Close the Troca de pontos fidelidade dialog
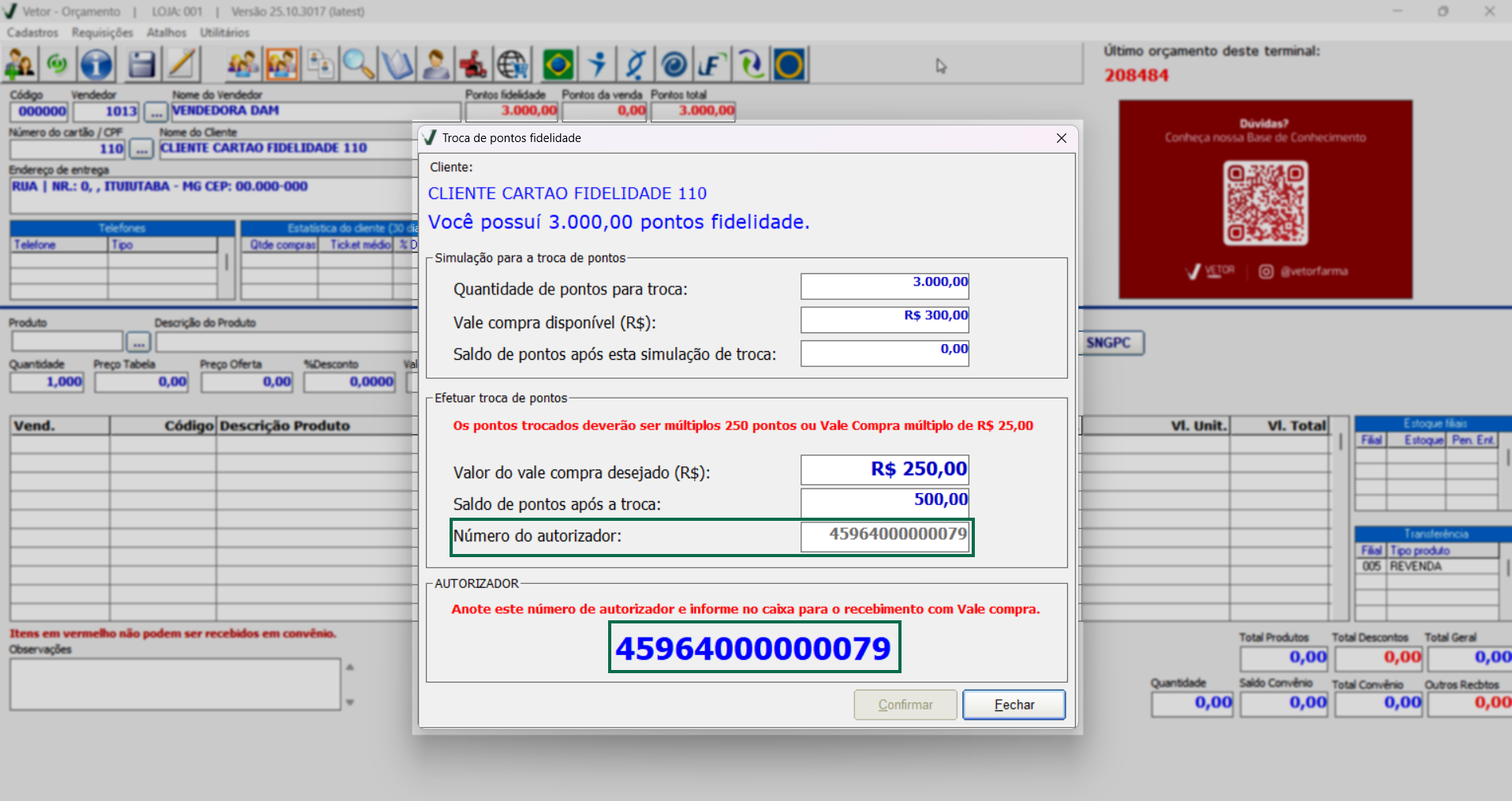Viewport: 1512px width, 801px height. tap(1062, 138)
